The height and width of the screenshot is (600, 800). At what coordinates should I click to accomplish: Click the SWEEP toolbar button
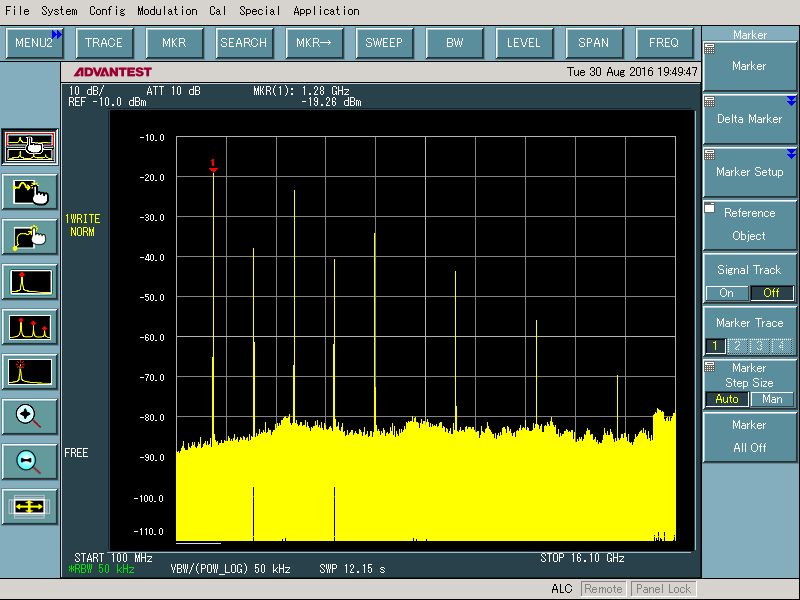pyautogui.click(x=384, y=43)
